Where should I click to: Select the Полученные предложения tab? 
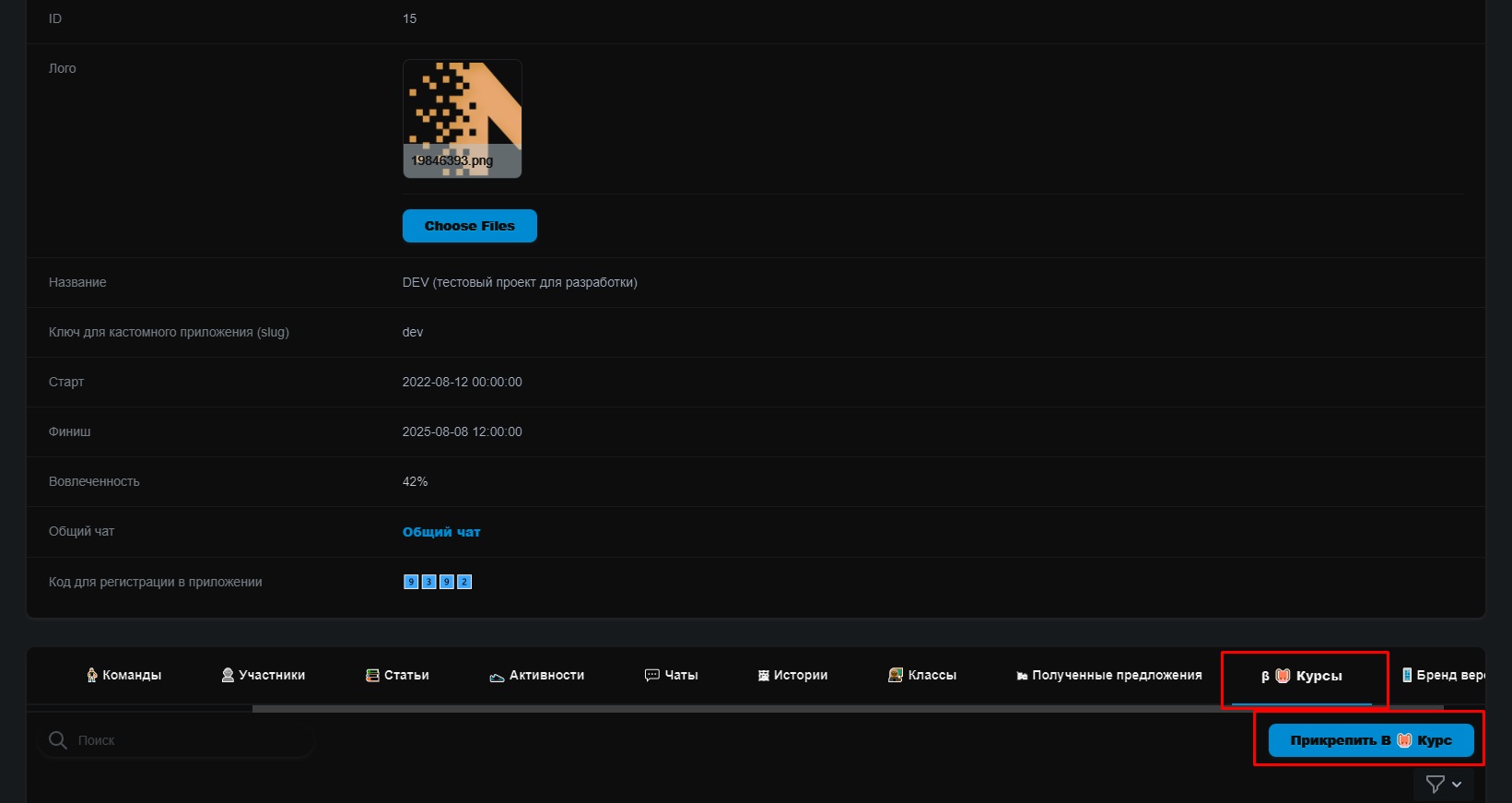tap(1108, 676)
